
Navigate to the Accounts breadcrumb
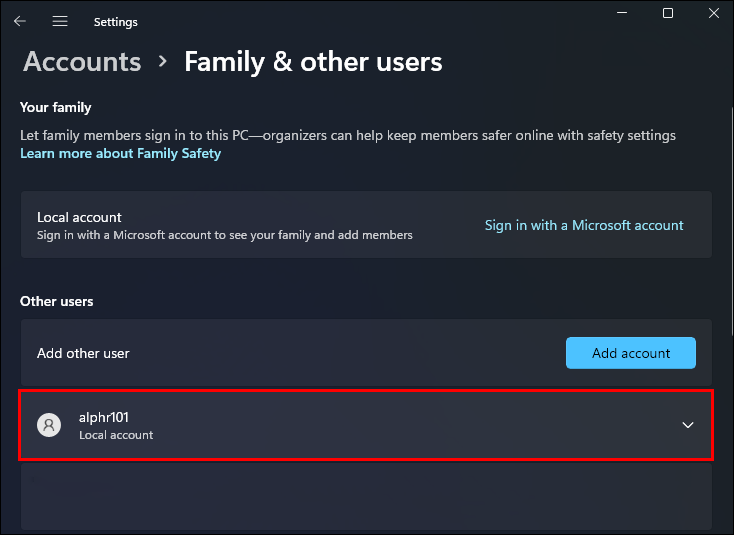pos(82,62)
